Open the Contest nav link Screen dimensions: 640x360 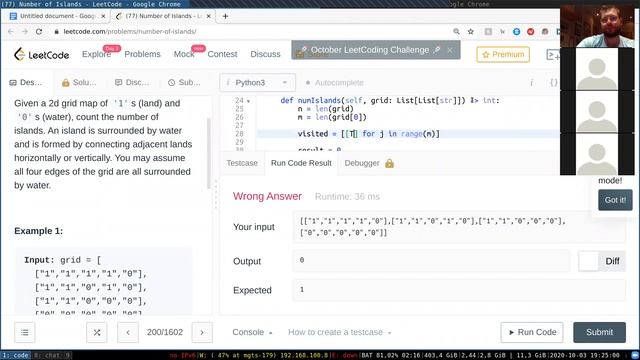tap(222, 54)
